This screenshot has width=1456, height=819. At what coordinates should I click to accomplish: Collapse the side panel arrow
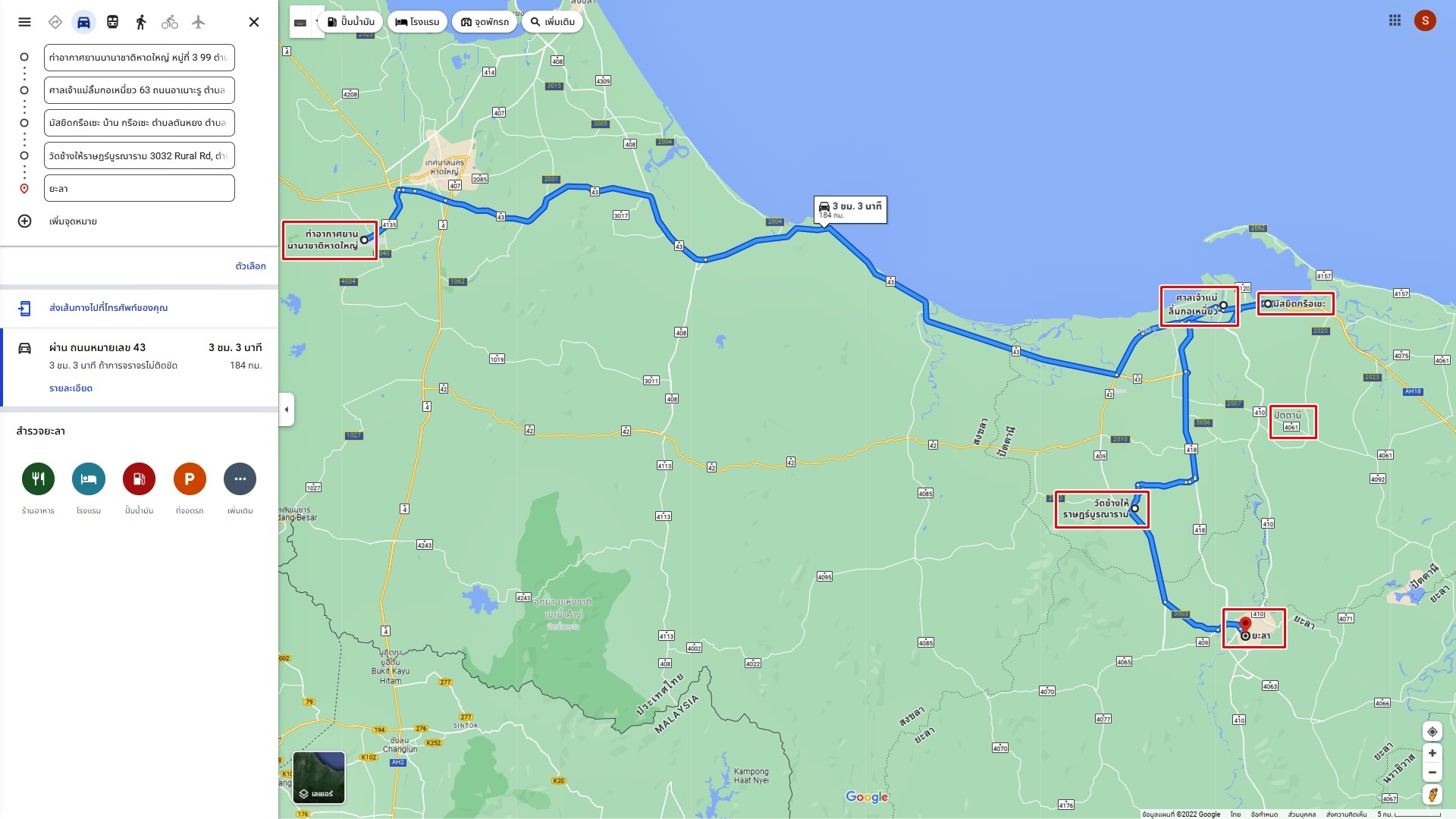(286, 409)
